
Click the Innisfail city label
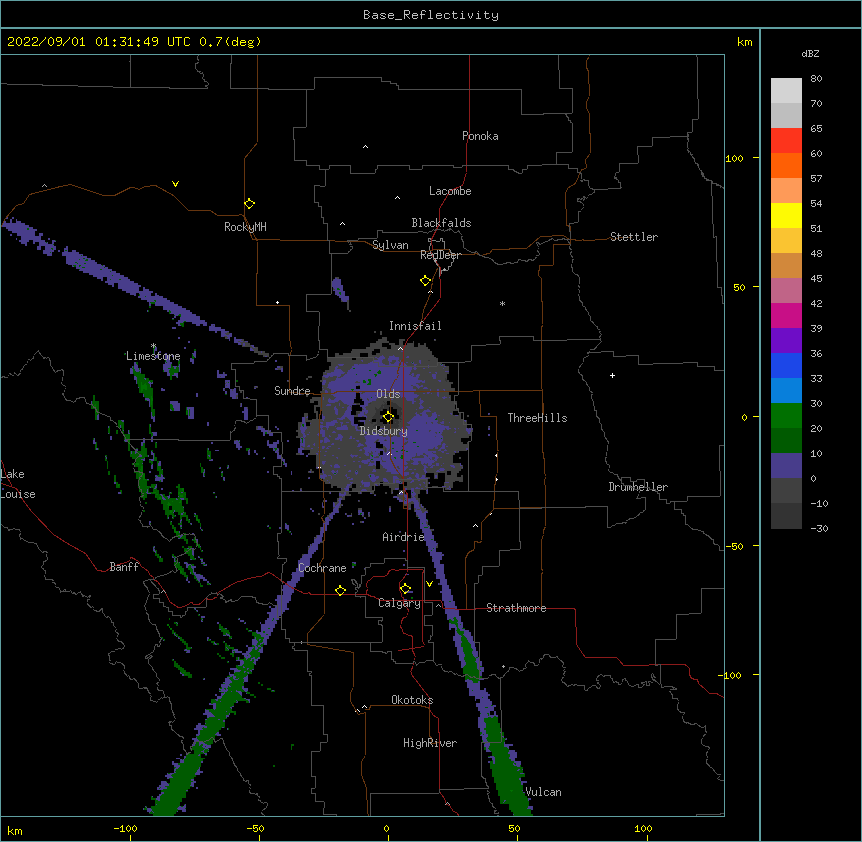[415, 326]
